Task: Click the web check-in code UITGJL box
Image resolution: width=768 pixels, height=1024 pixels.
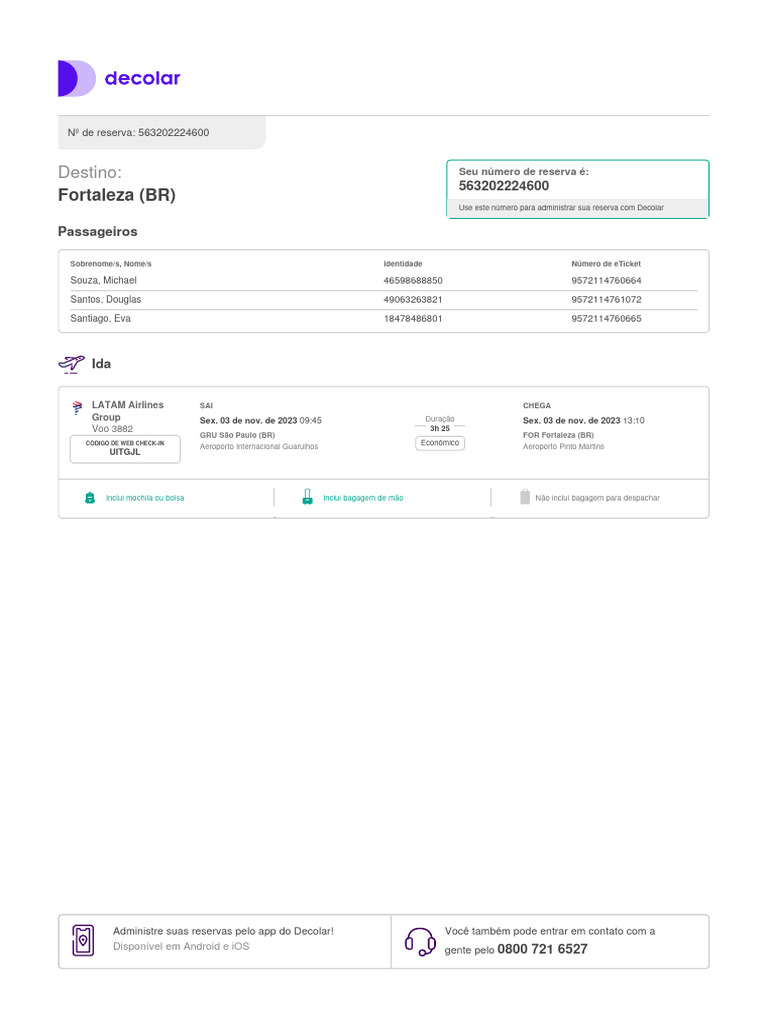Action: [125, 449]
